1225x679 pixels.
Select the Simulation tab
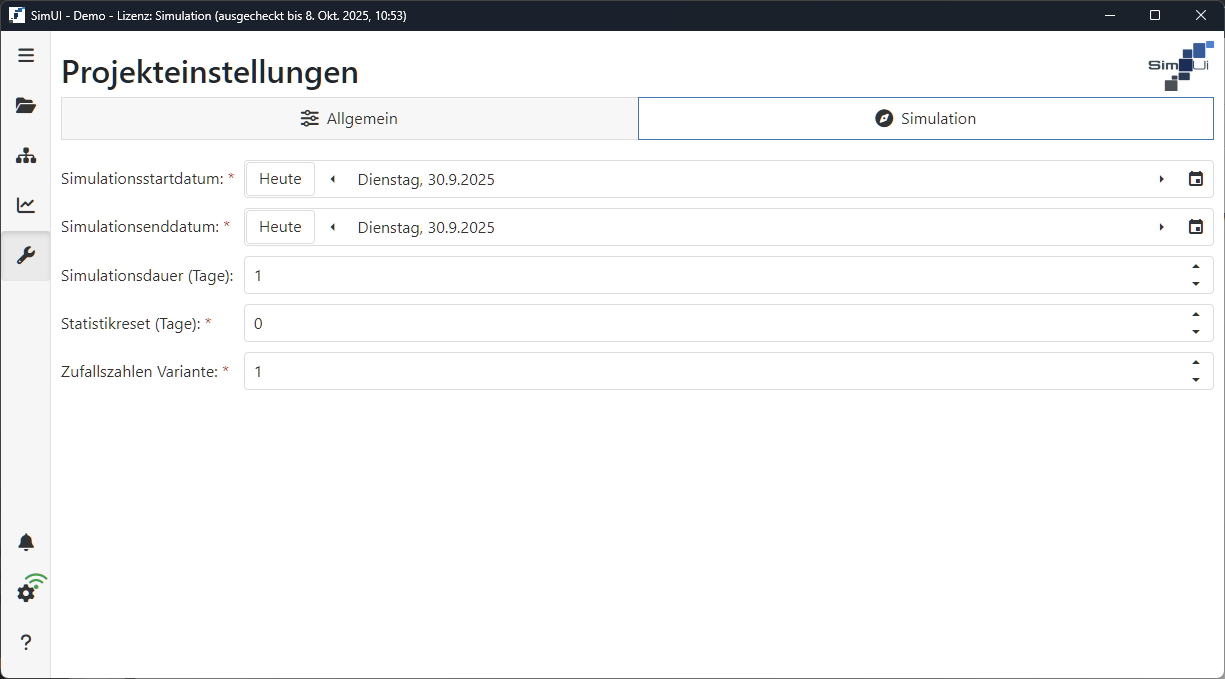925,118
